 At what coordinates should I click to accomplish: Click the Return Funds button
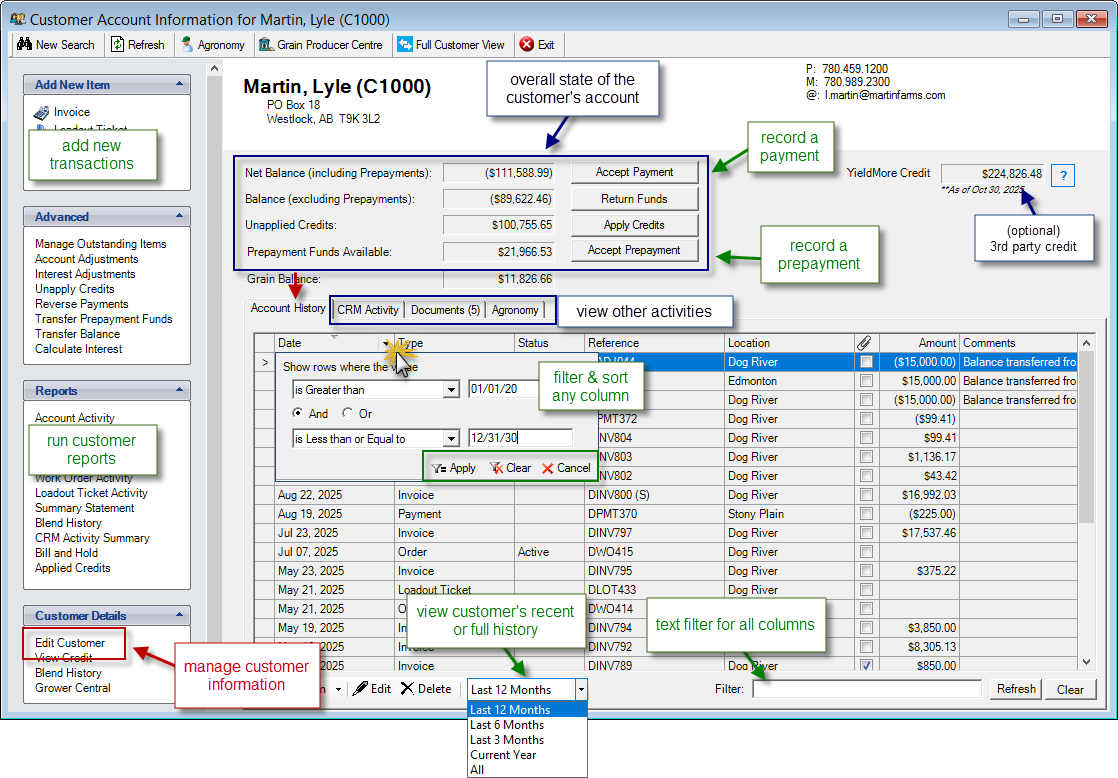pos(635,199)
